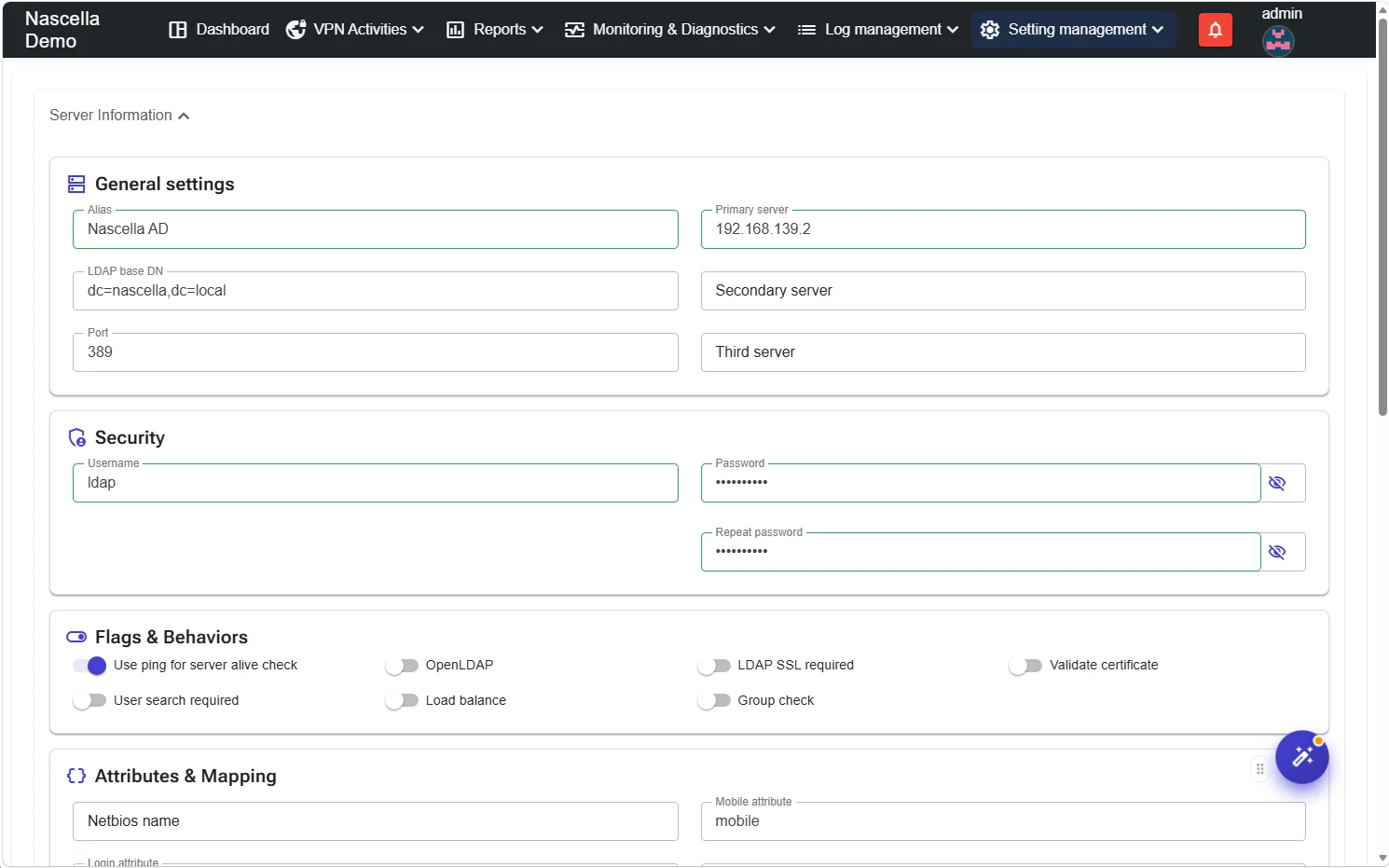
Task: Expand the VPN Activities dropdown arrow
Action: coord(419,30)
